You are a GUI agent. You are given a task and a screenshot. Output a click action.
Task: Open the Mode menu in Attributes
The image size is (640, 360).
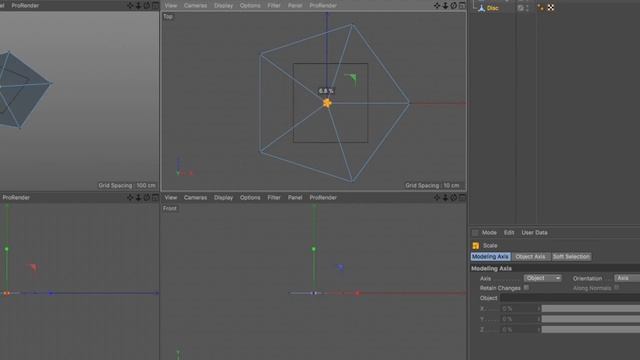[489, 233]
